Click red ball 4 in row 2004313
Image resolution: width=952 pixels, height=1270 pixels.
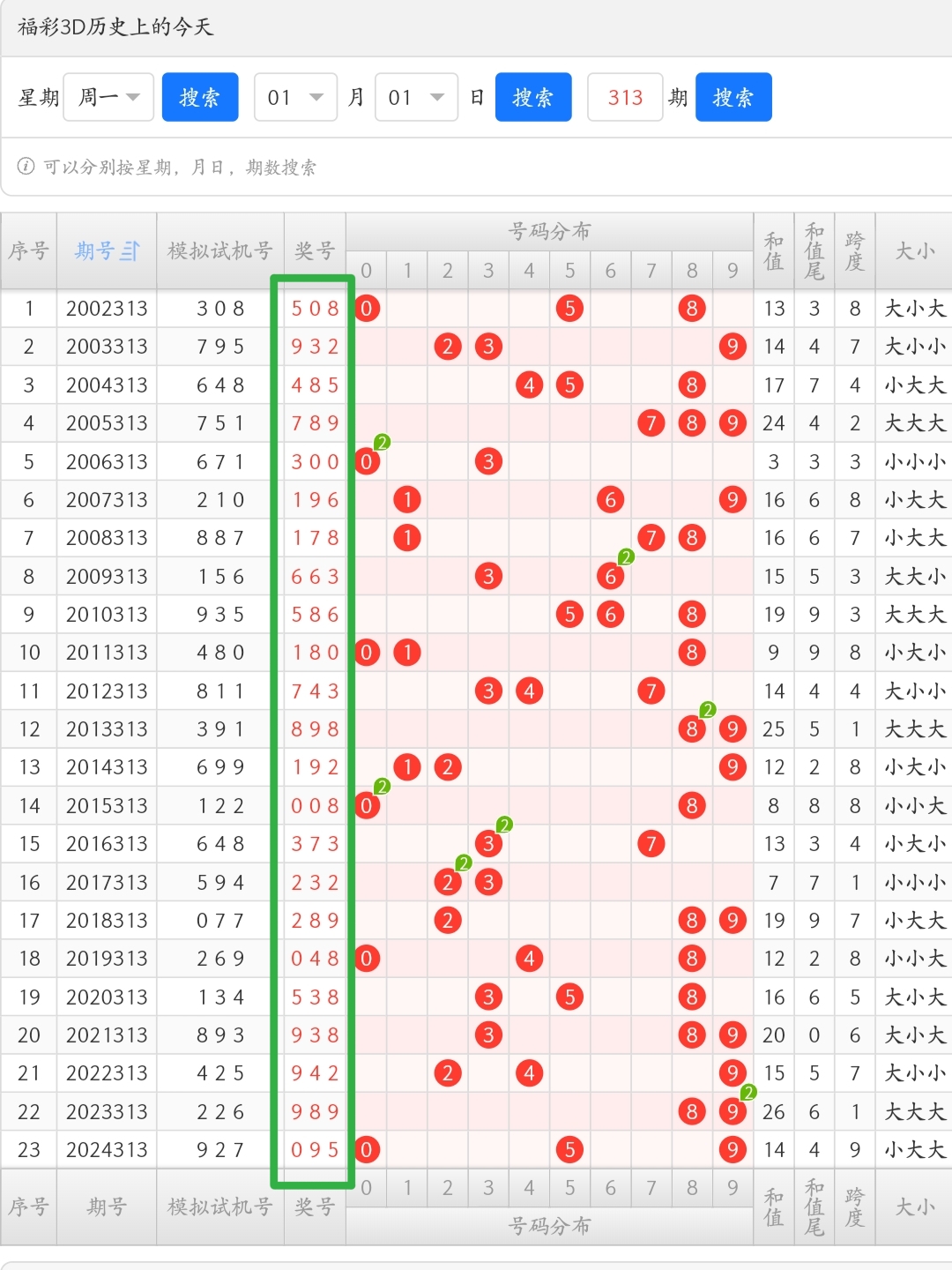pos(529,385)
